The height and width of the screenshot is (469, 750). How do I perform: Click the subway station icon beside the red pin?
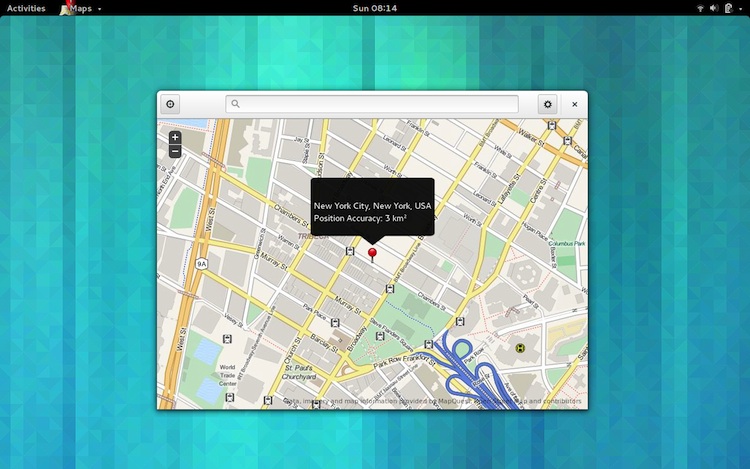[x=350, y=251]
